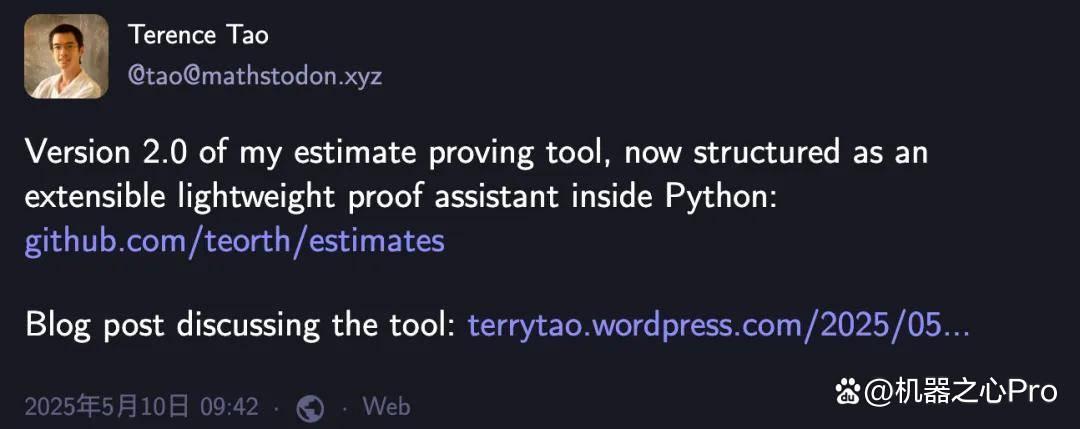Click the Web application label
Screen dimensions: 1080x429
[386, 406]
